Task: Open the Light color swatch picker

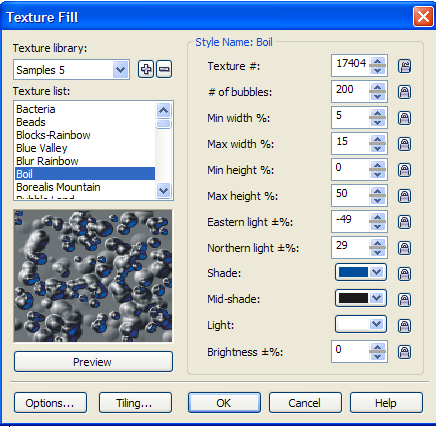Action: [x=361, y=324]
